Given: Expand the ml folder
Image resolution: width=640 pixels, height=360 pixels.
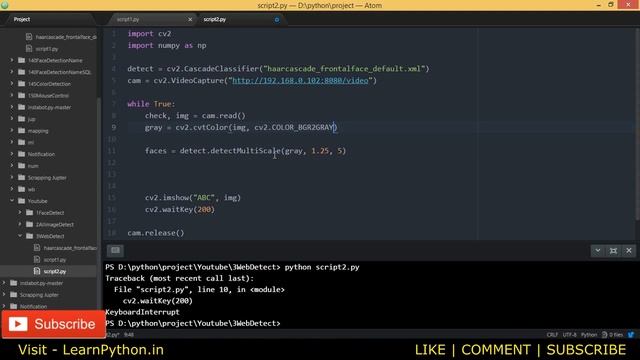Looking at the screenshot, I should 11,142.
